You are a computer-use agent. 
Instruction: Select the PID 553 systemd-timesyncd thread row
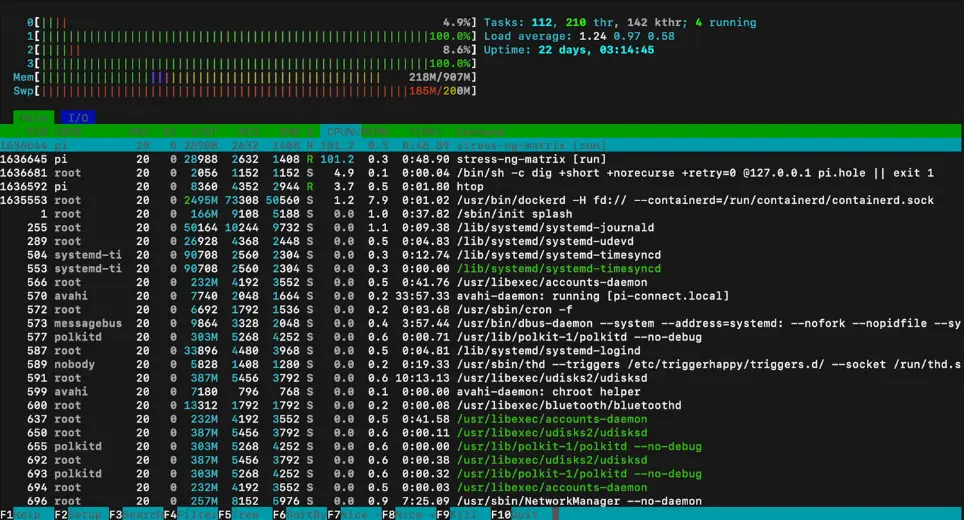[x=481, y=268]
